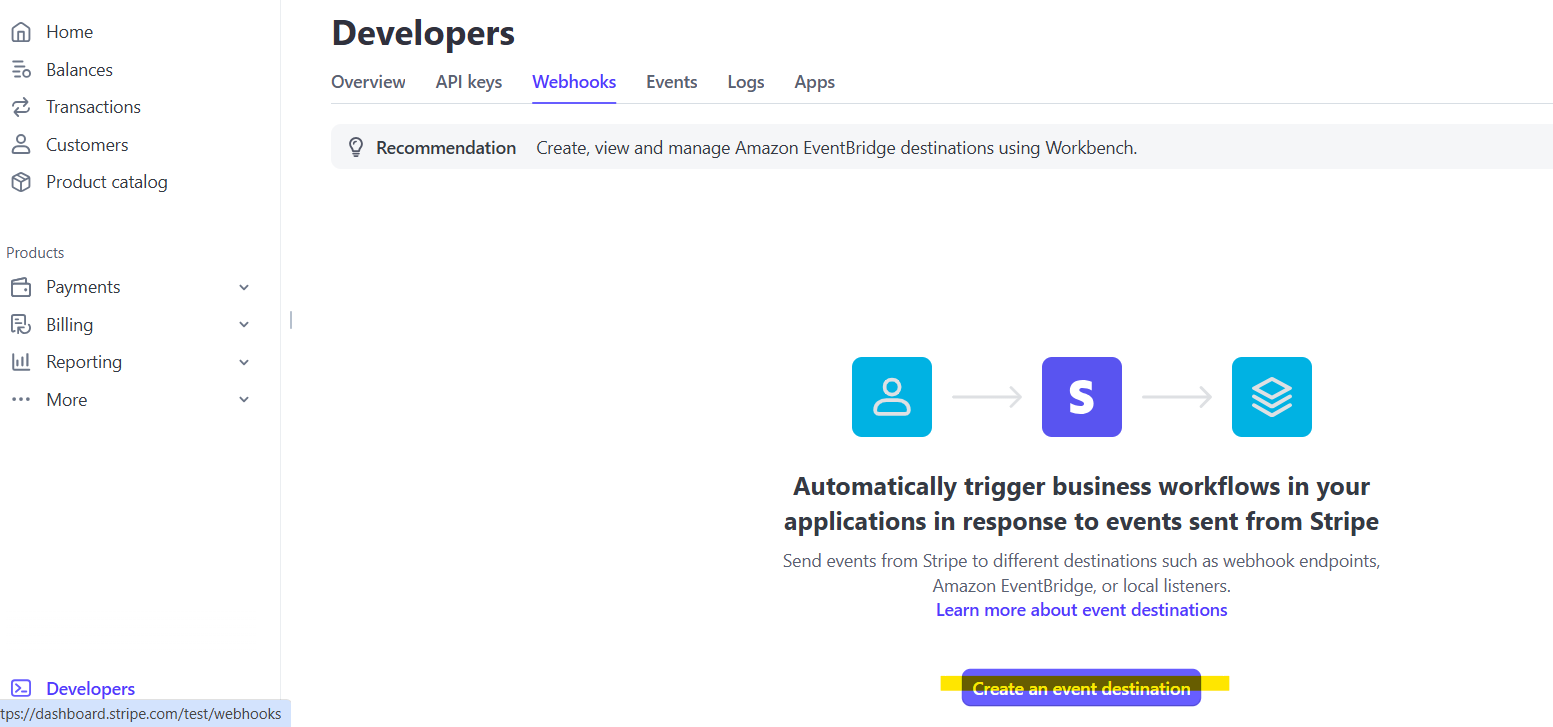Switch to the API keys tab
This screenshot has width=1553, height=727.
[469, 82]
